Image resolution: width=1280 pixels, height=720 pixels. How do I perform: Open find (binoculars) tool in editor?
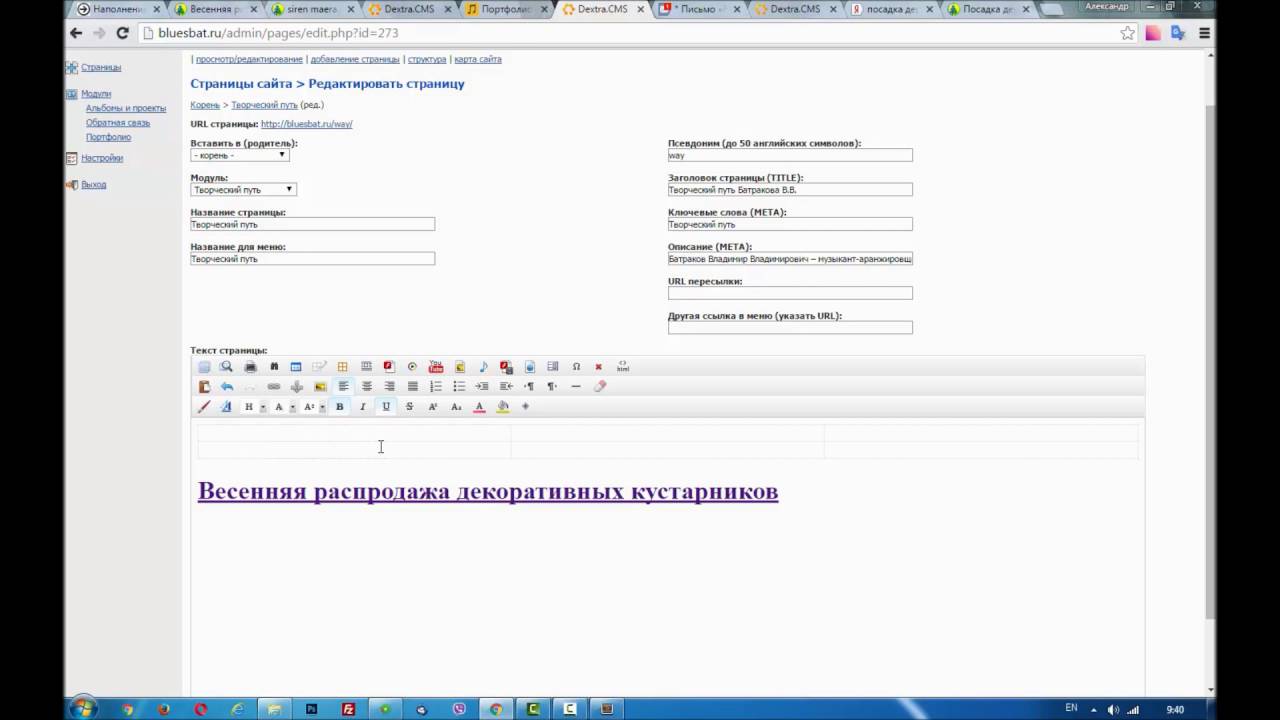[274, 367]
